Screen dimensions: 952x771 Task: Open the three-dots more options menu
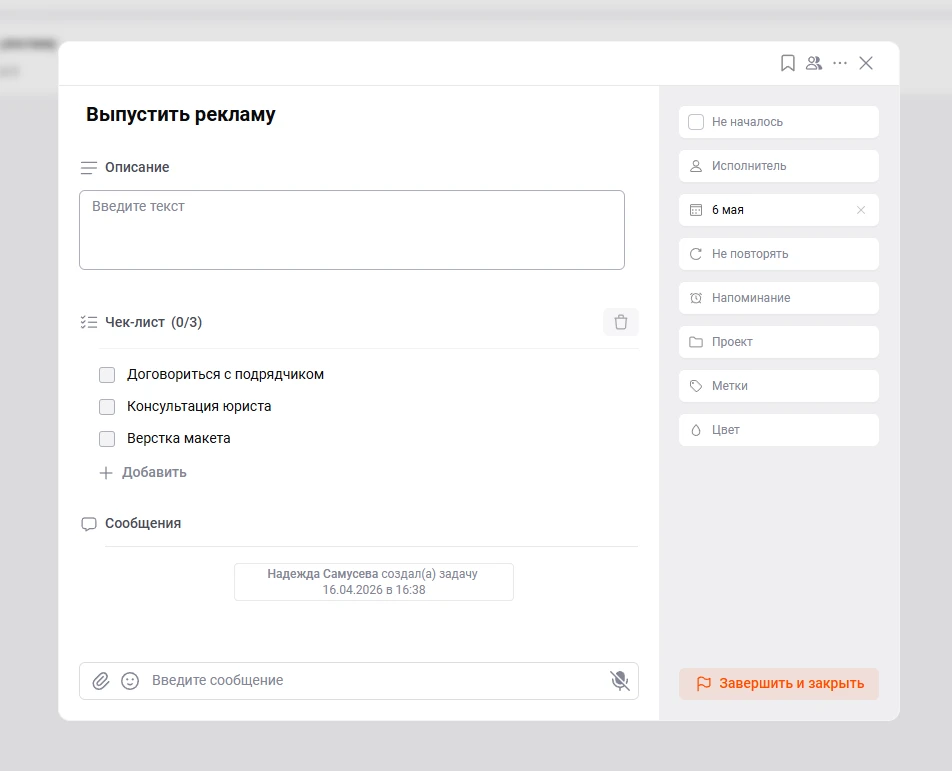(840, 63)
